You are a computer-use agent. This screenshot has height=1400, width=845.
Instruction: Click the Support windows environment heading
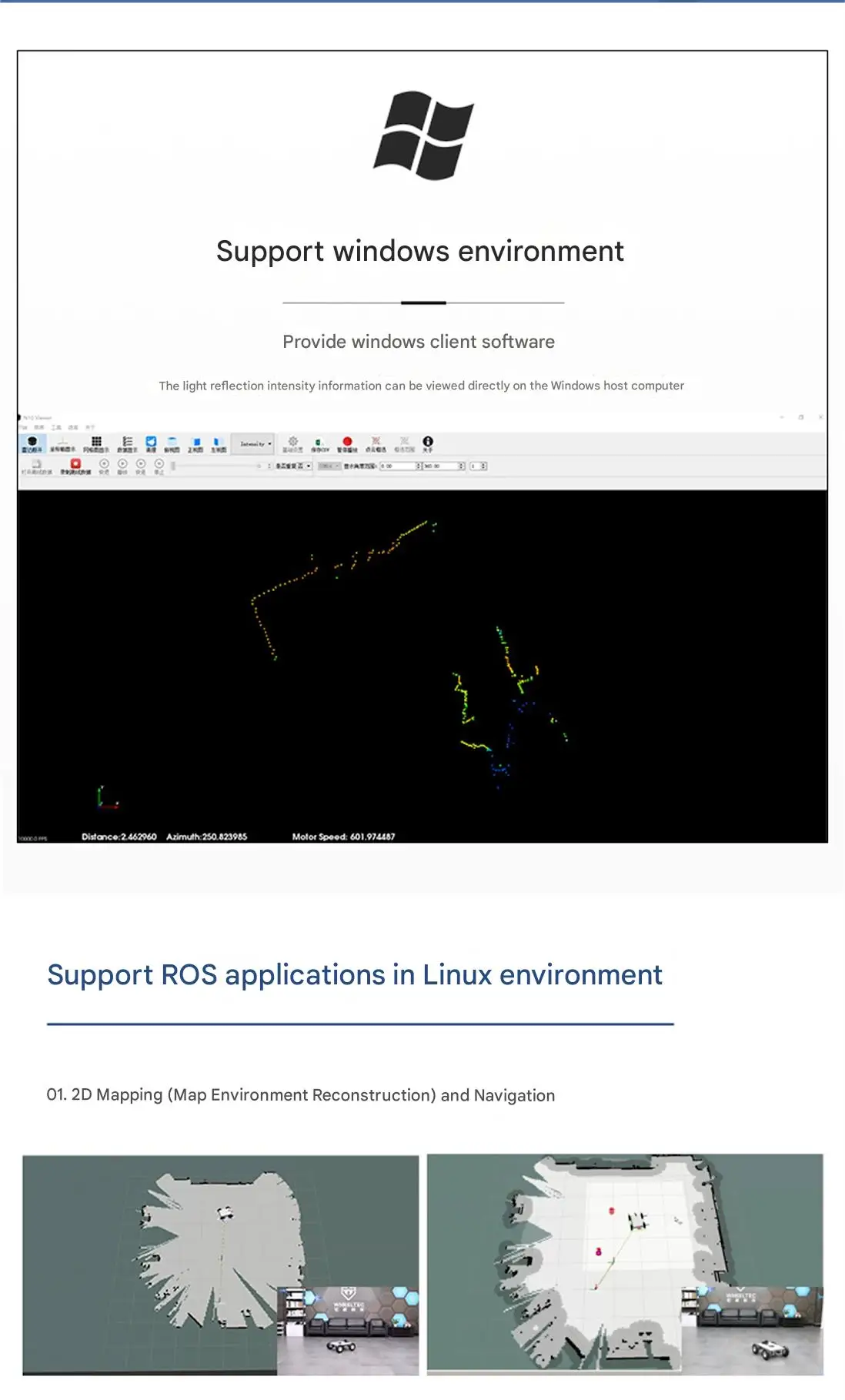point(420,252)
